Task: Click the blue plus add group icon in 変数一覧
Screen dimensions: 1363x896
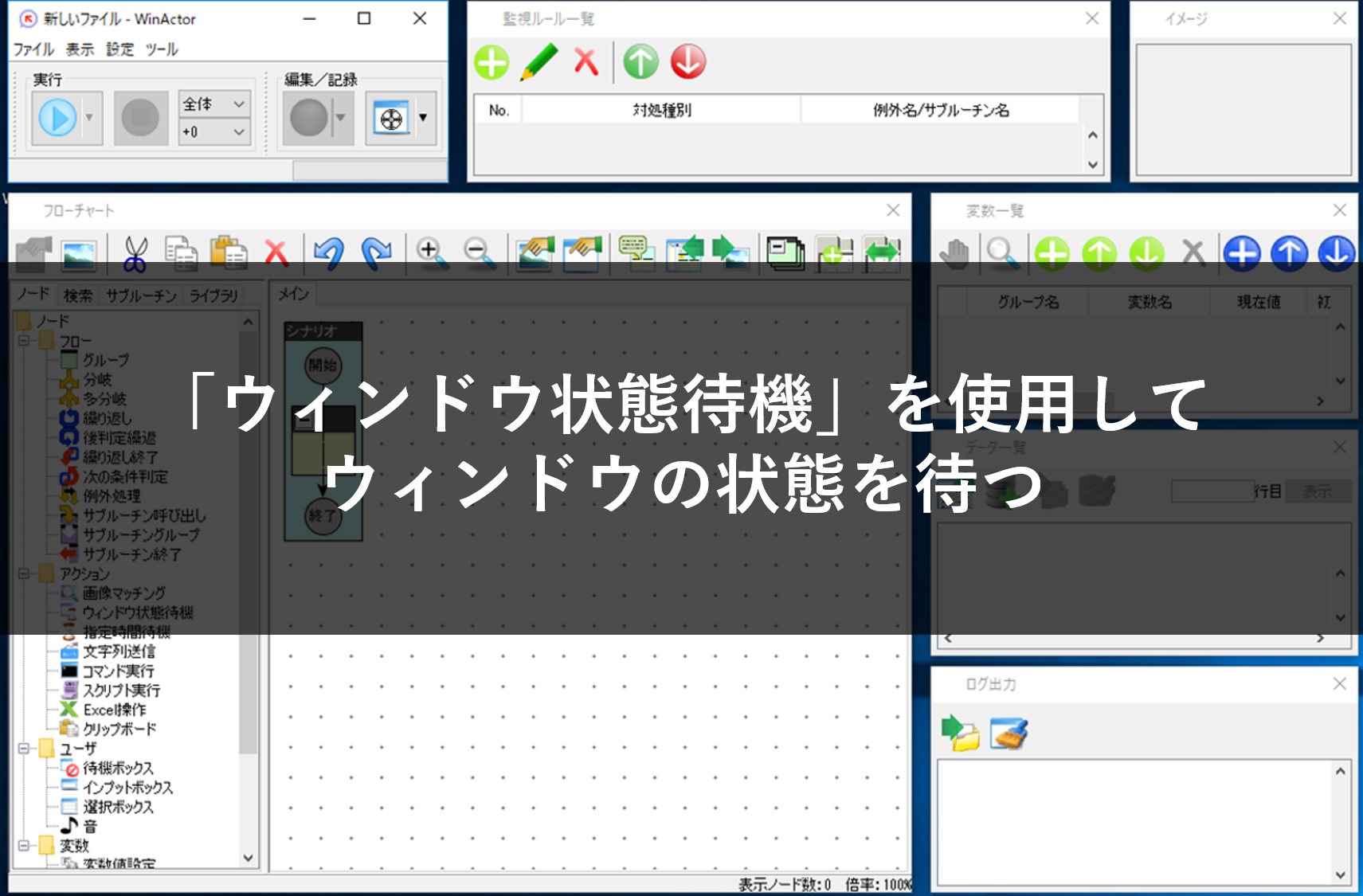Action: click(x=1241, y=253)
